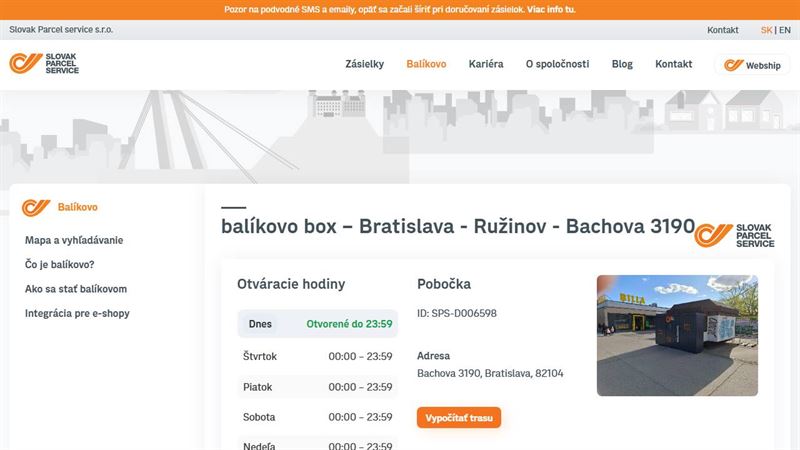Open Kontakt in the main navigation
The width and height of the screenshot is (800, 450).
click(x=673, y=64)
